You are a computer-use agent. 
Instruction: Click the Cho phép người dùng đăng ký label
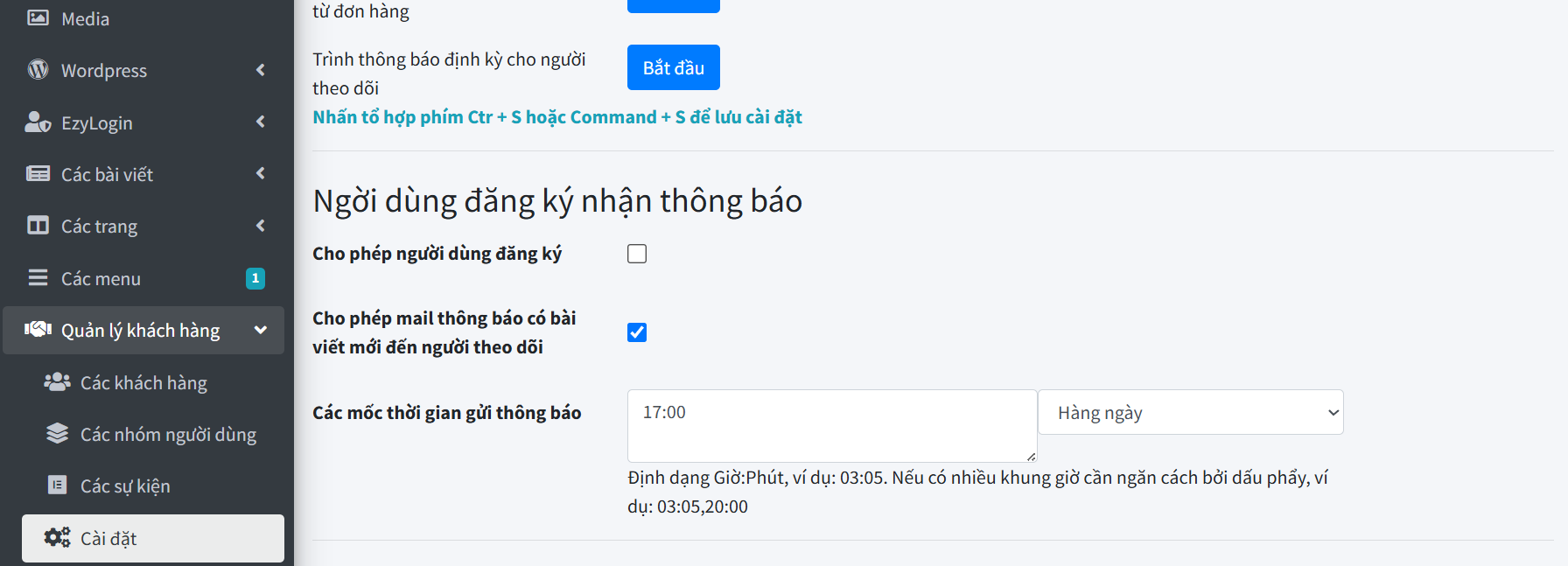(x=437, y=254)
